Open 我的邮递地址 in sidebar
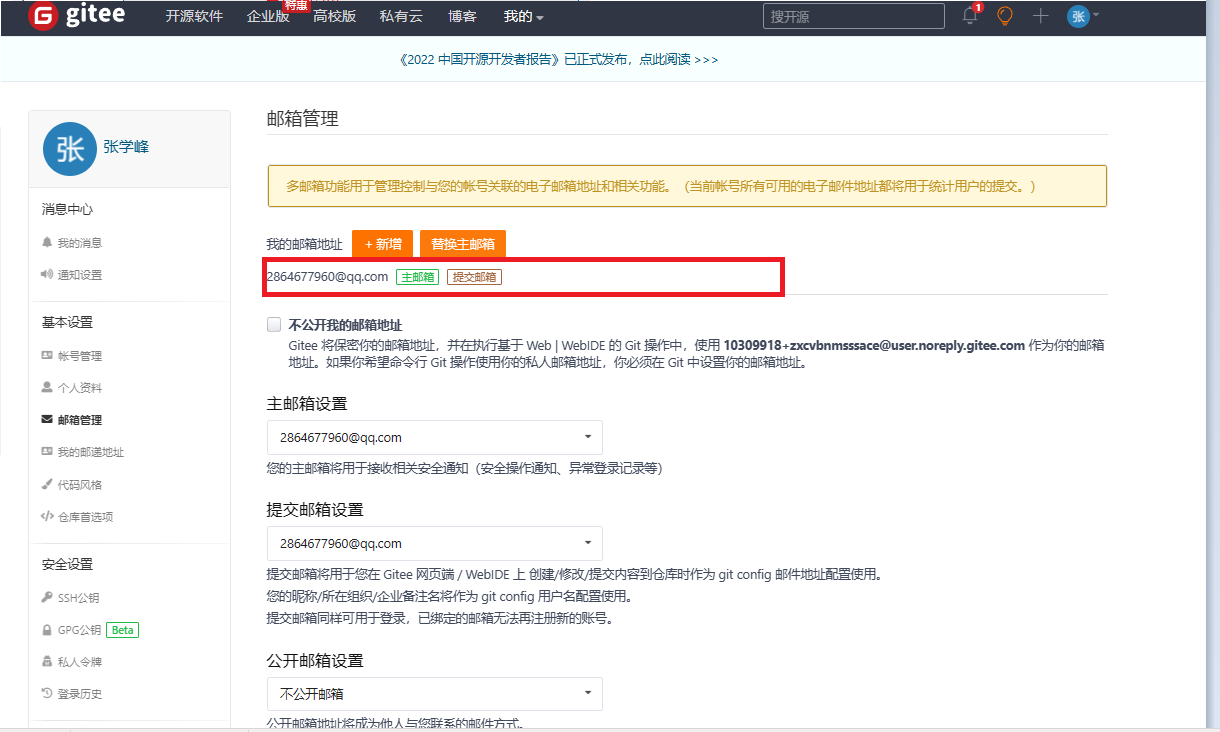 pos(90,452)
